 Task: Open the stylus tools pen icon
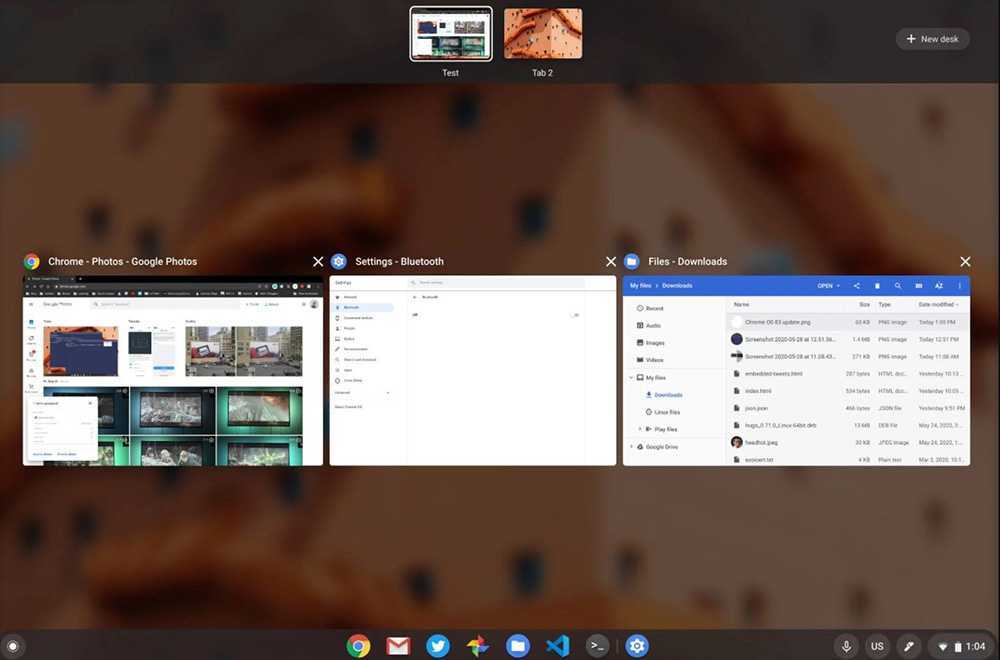coord(907,646)
